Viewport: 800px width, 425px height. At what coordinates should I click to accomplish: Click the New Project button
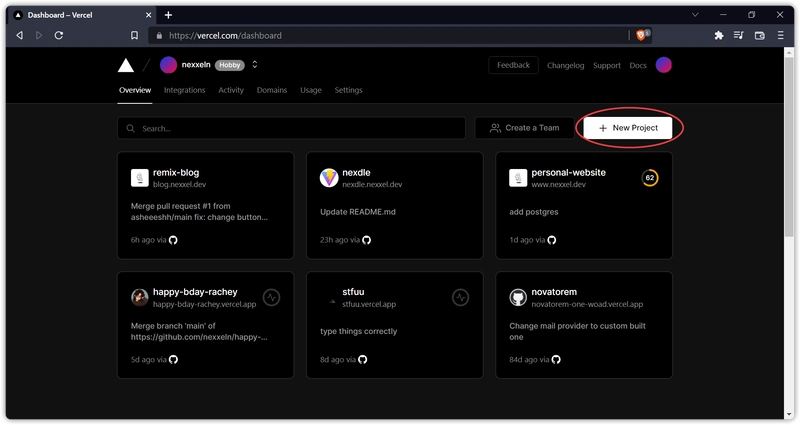(x=628, y=128)
